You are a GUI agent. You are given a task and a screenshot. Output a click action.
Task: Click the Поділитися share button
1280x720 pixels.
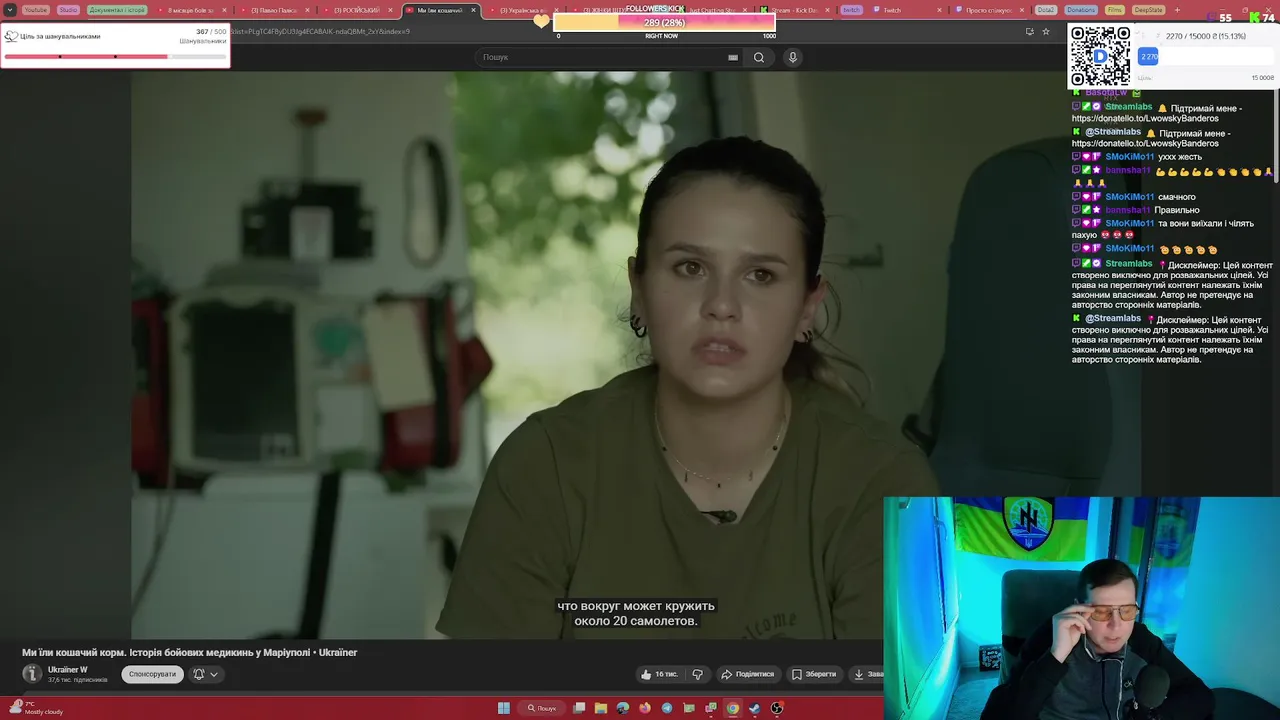point(748,674)
